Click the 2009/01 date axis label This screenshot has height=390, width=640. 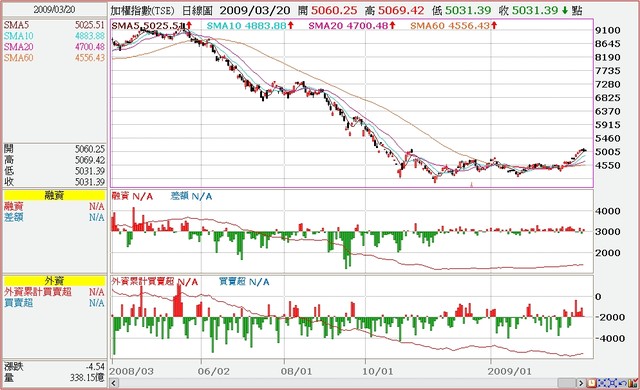point(510,371)
